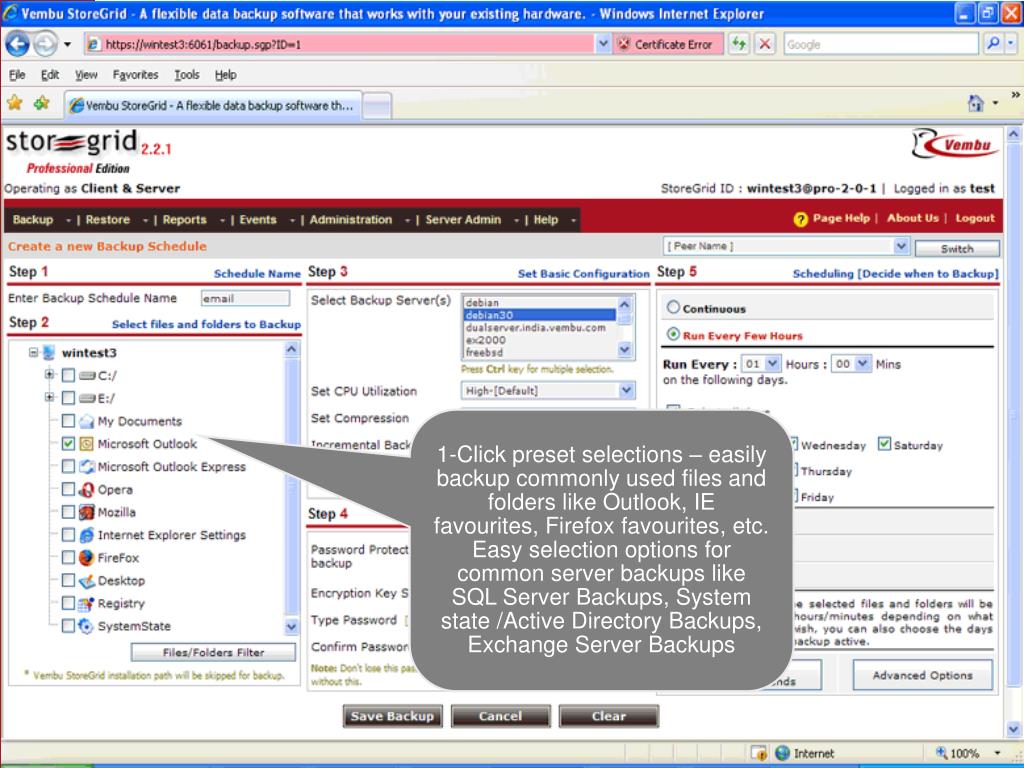Click the Internet Explorer Settings icon

(x=86, y=536)
